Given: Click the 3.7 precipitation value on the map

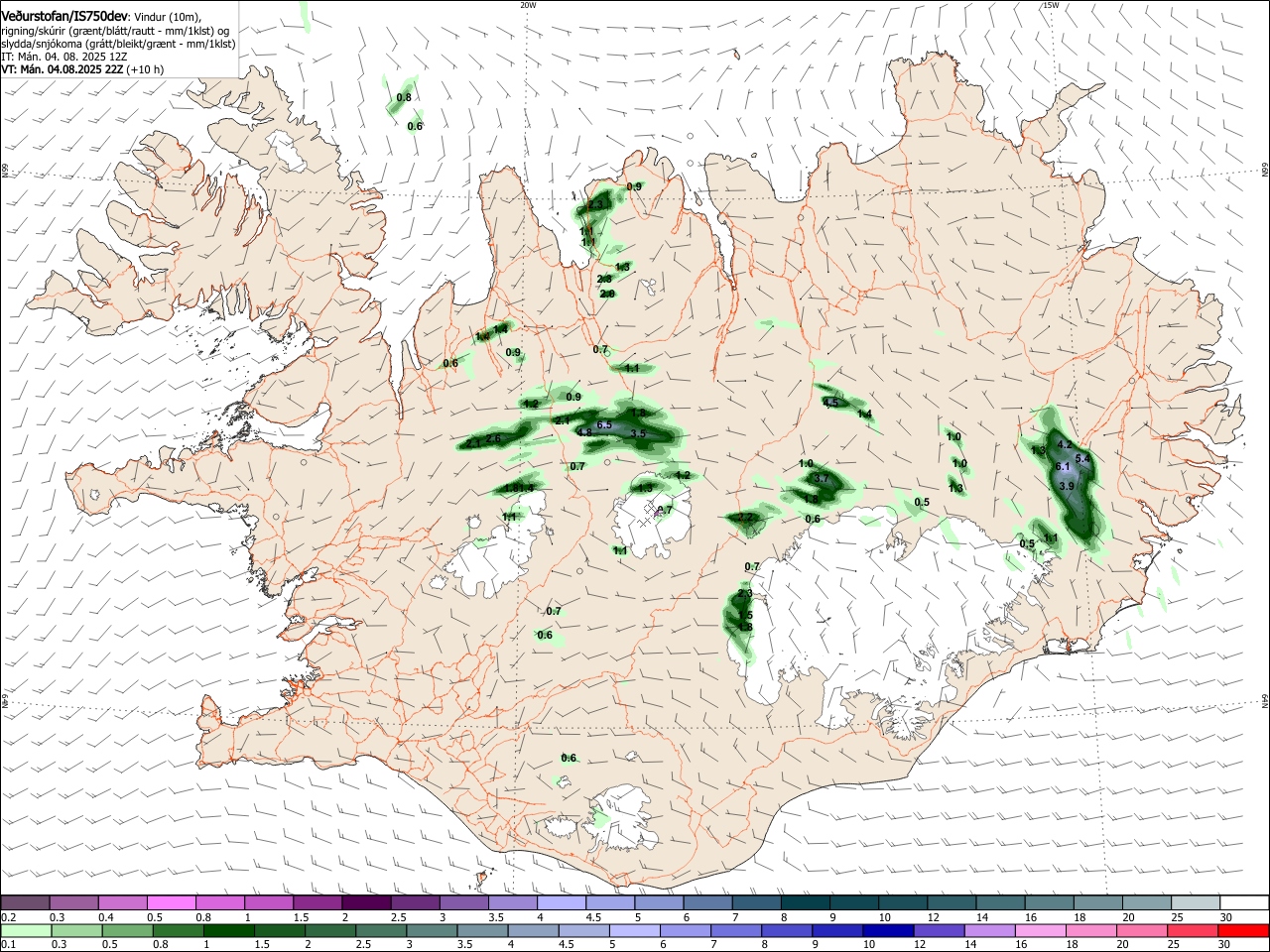Looking at the screenshot, I should (821, 478).
